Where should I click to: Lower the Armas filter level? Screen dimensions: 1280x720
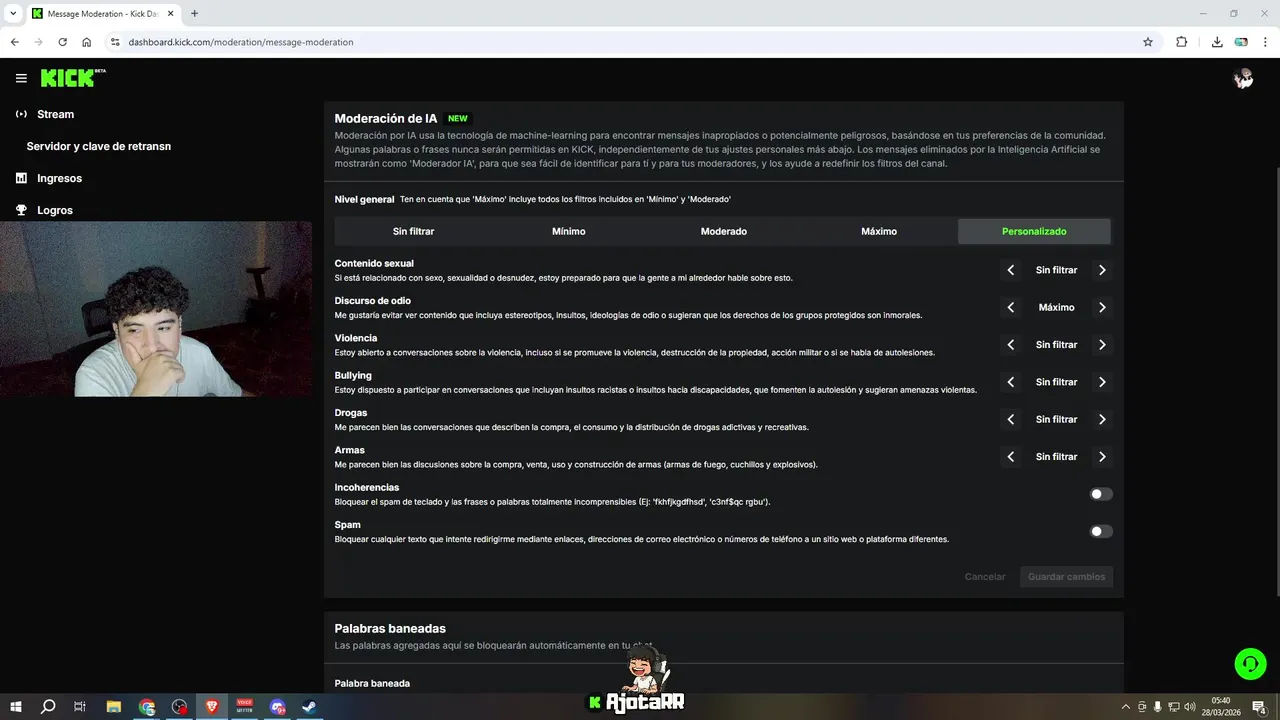click(x=1011, y=456)
